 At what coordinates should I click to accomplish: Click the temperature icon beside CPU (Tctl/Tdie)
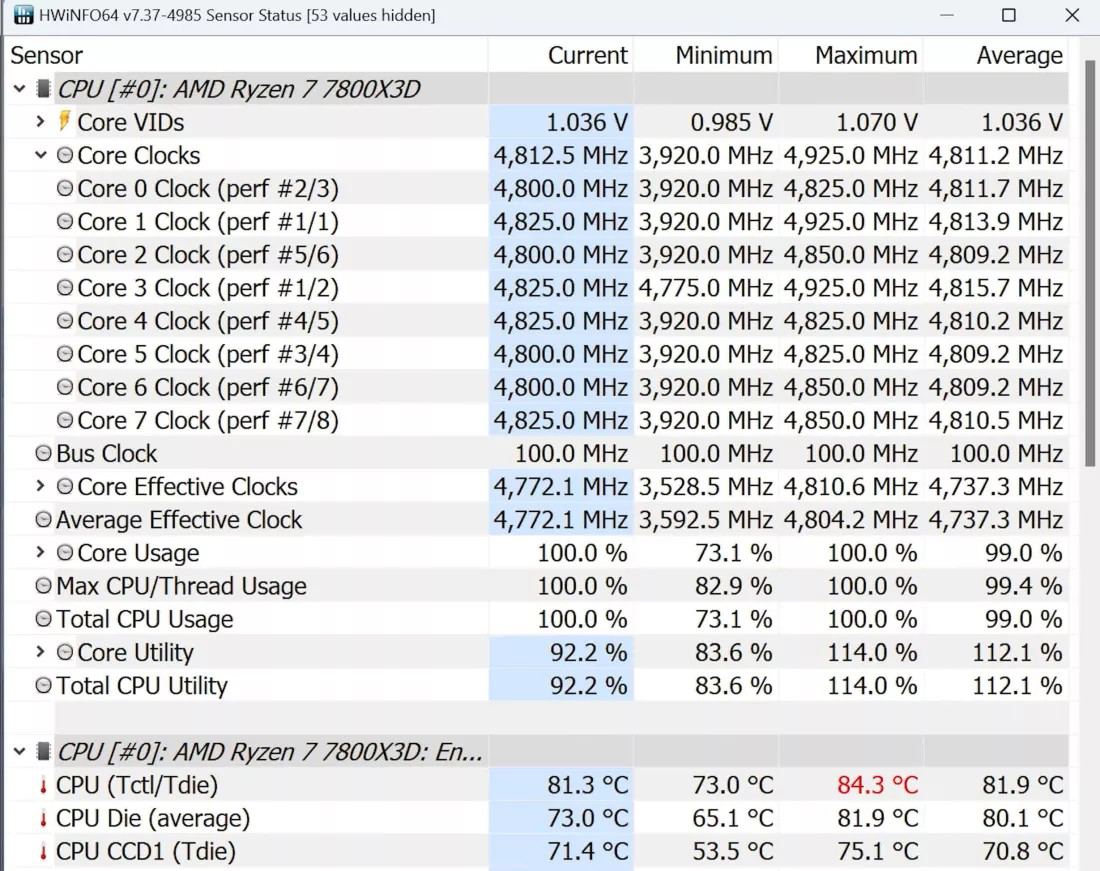tap(41, 785)
